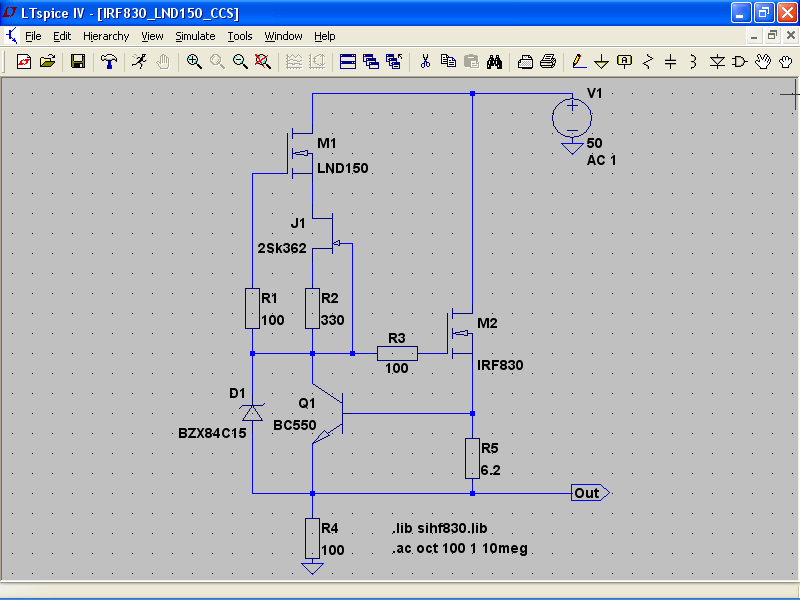Open the Hierarchy menu

pos(106,36)
